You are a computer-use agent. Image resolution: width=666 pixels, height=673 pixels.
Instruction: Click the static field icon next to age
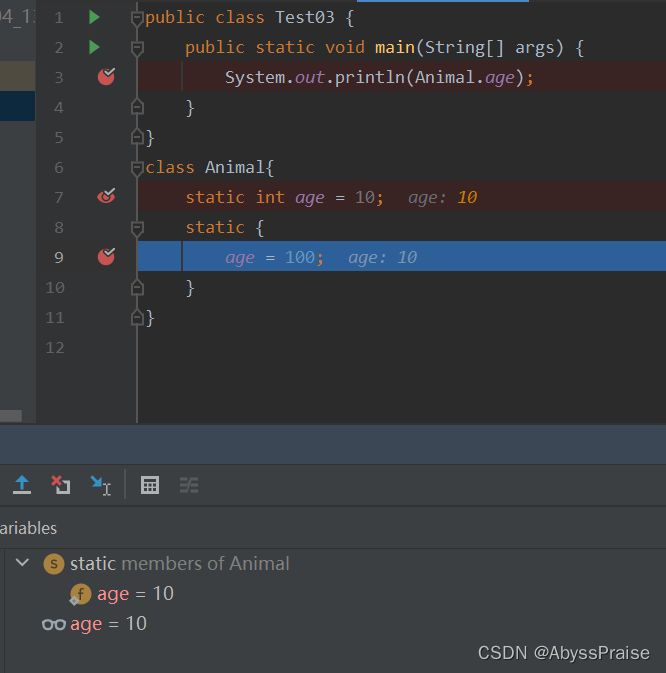coord(80,594)
